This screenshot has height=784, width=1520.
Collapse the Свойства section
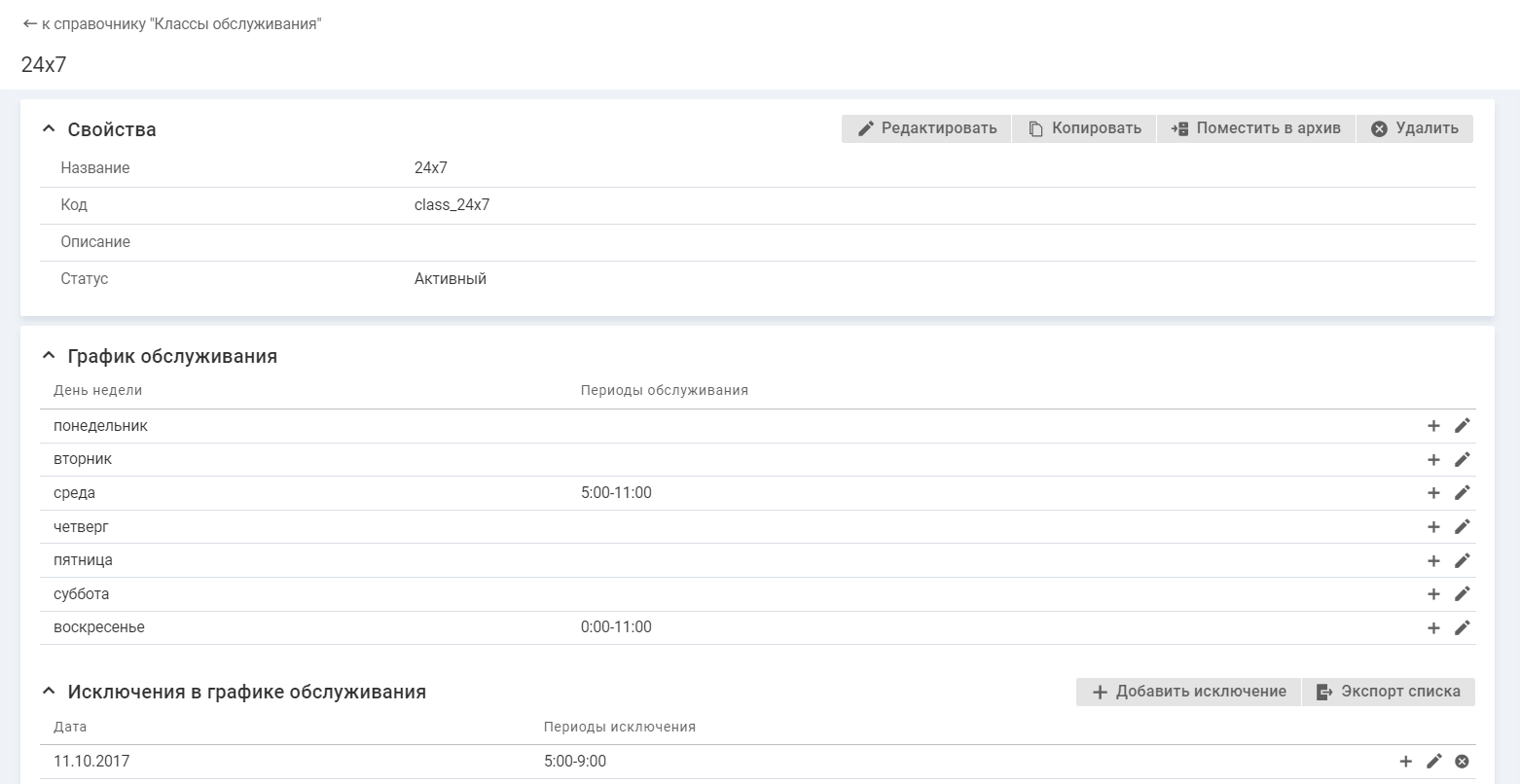(49, 129)
